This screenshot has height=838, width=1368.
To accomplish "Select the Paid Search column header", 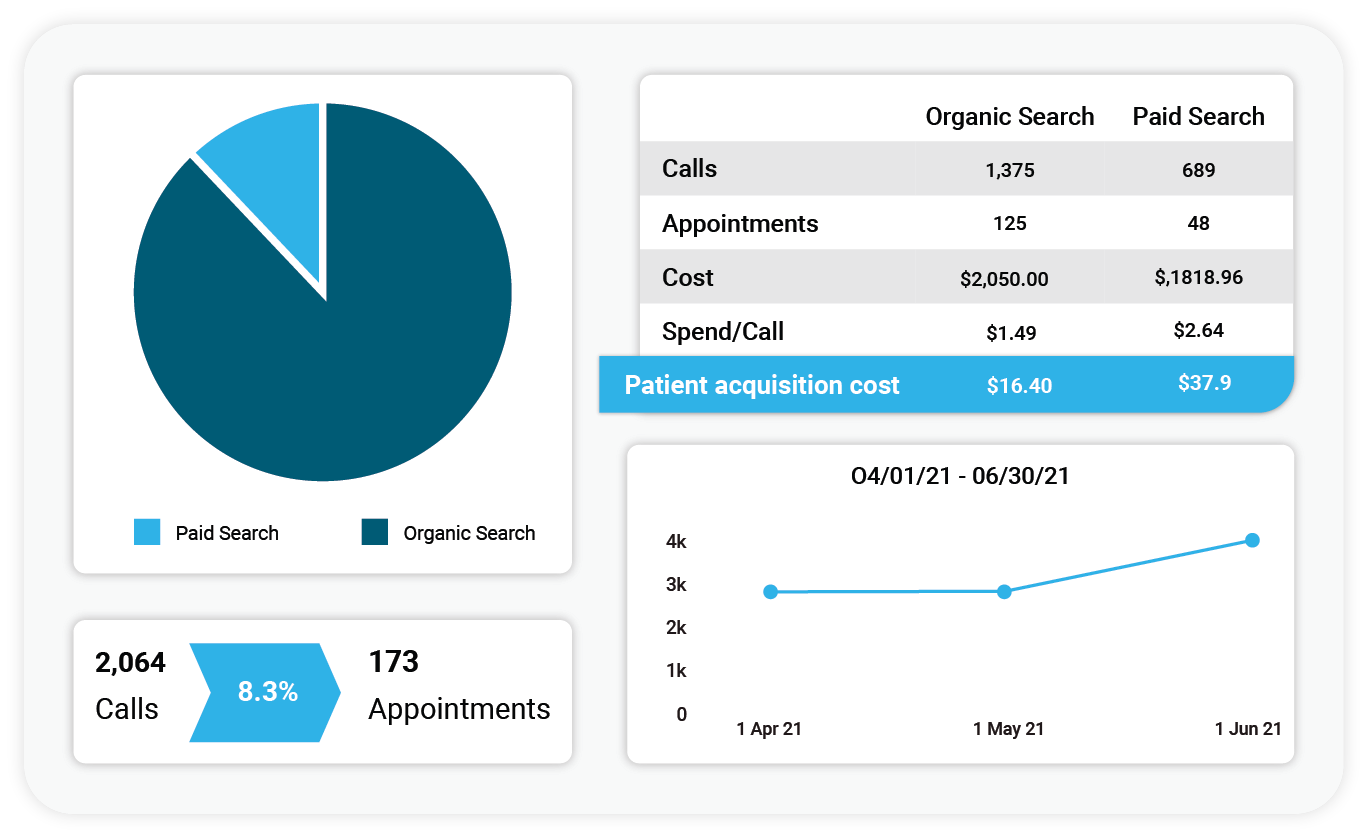I will pyautogui.click(x=1198, y=117).
